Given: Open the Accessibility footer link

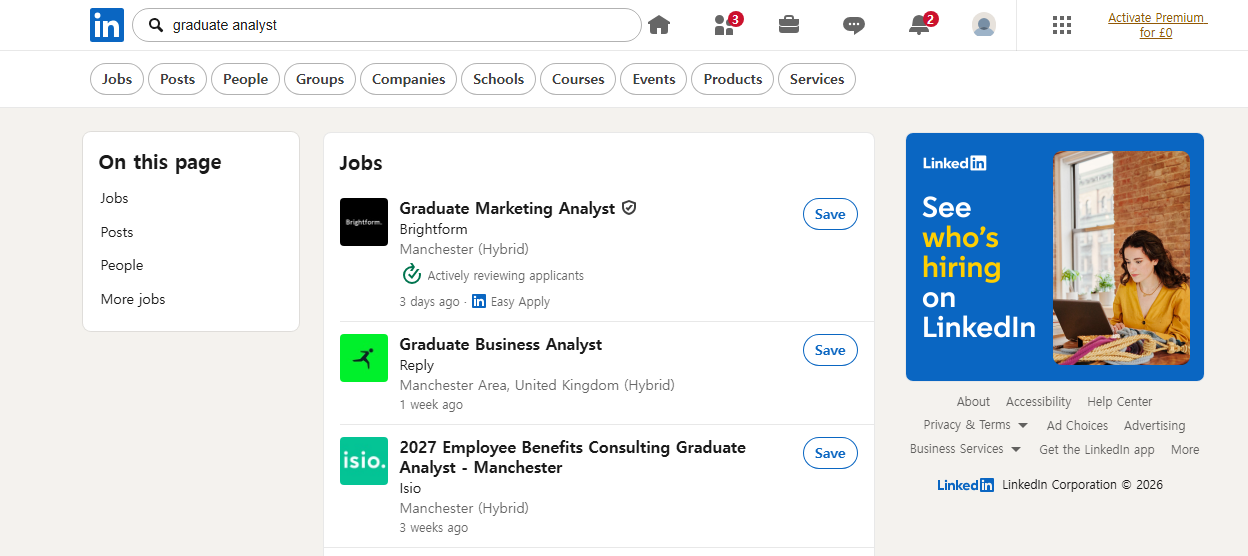Looking at the screenshot, I should [x=1038, y=402].
